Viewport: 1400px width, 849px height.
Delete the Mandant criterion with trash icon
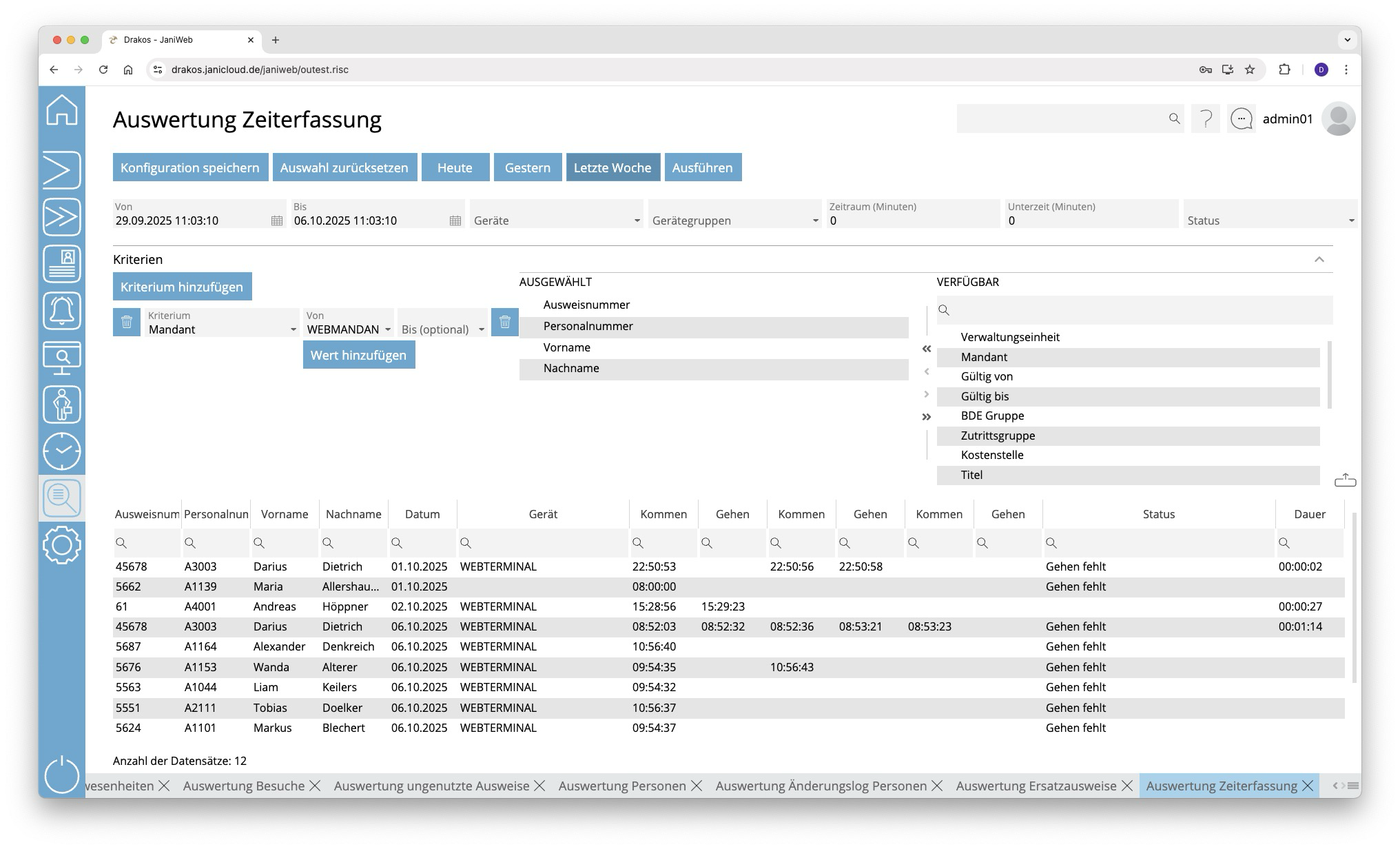[127, 323]
